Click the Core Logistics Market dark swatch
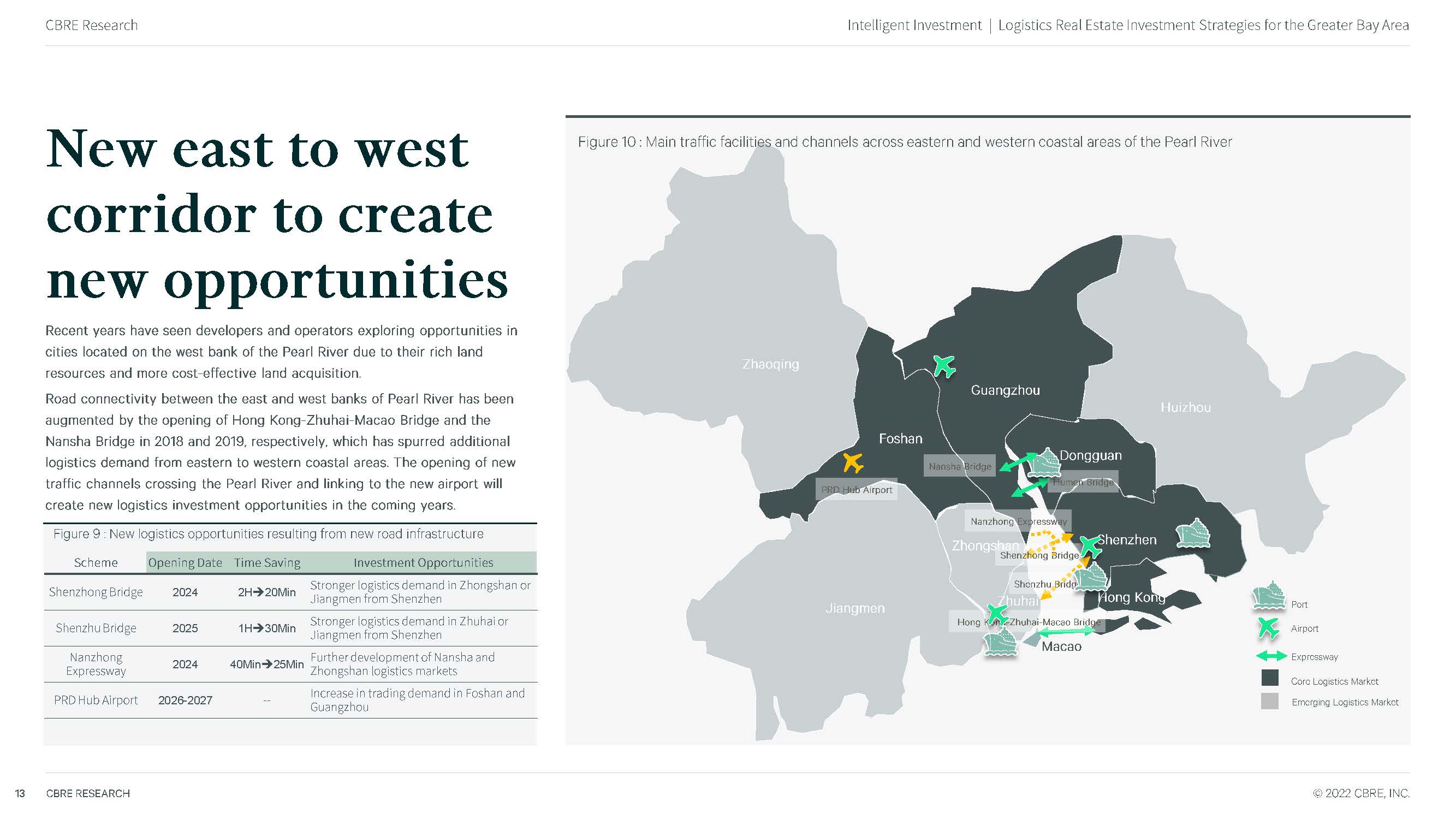Viewport: 1456px width, 819px height. [1269, 678]
